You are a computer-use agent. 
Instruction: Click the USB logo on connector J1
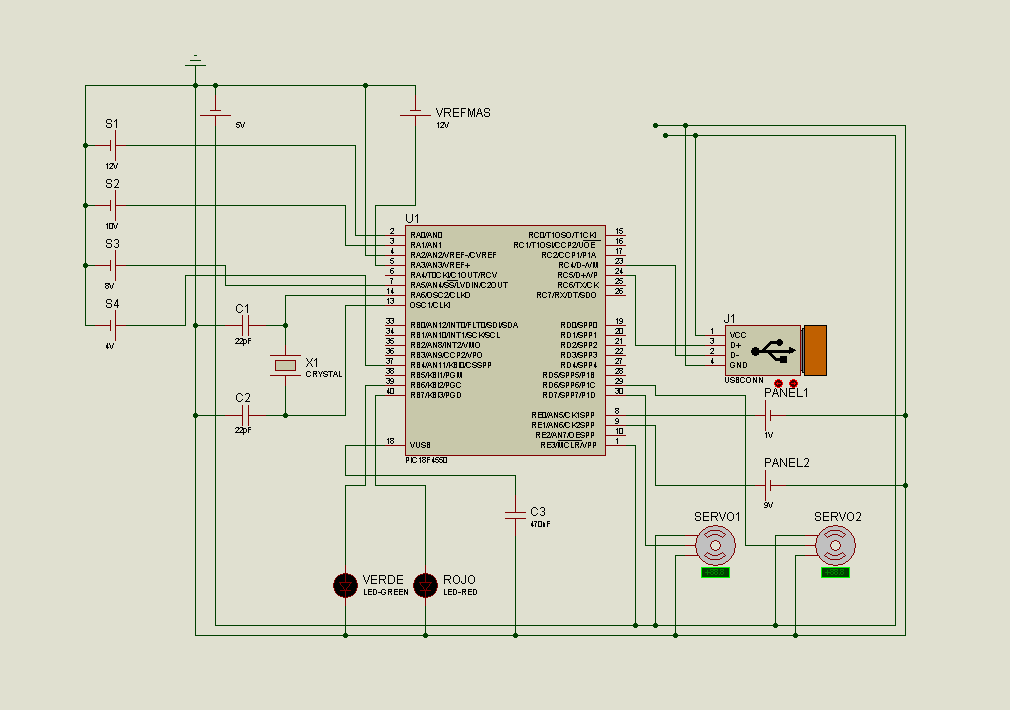point(773,350)
